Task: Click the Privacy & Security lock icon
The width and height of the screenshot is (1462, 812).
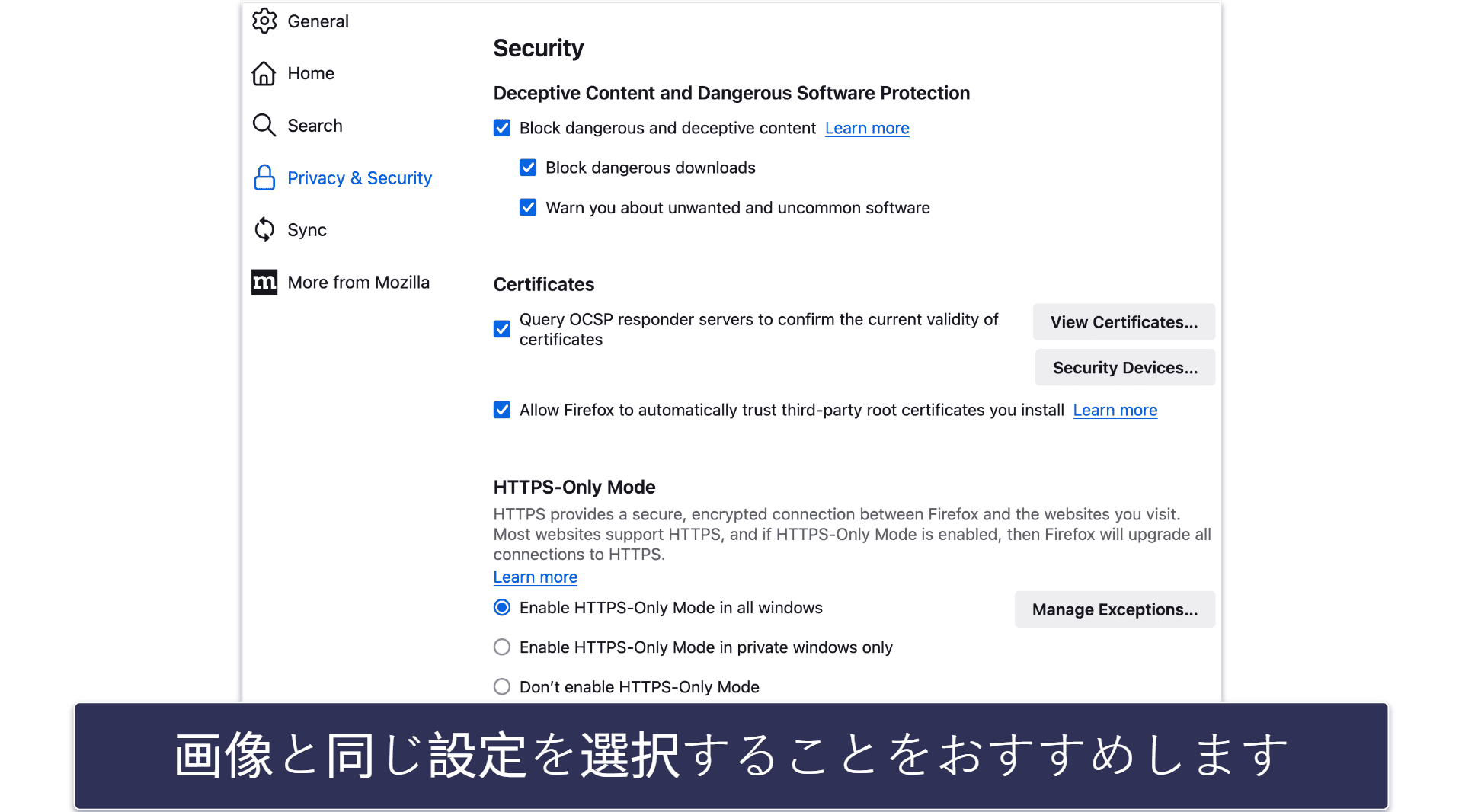Action: 264,177
